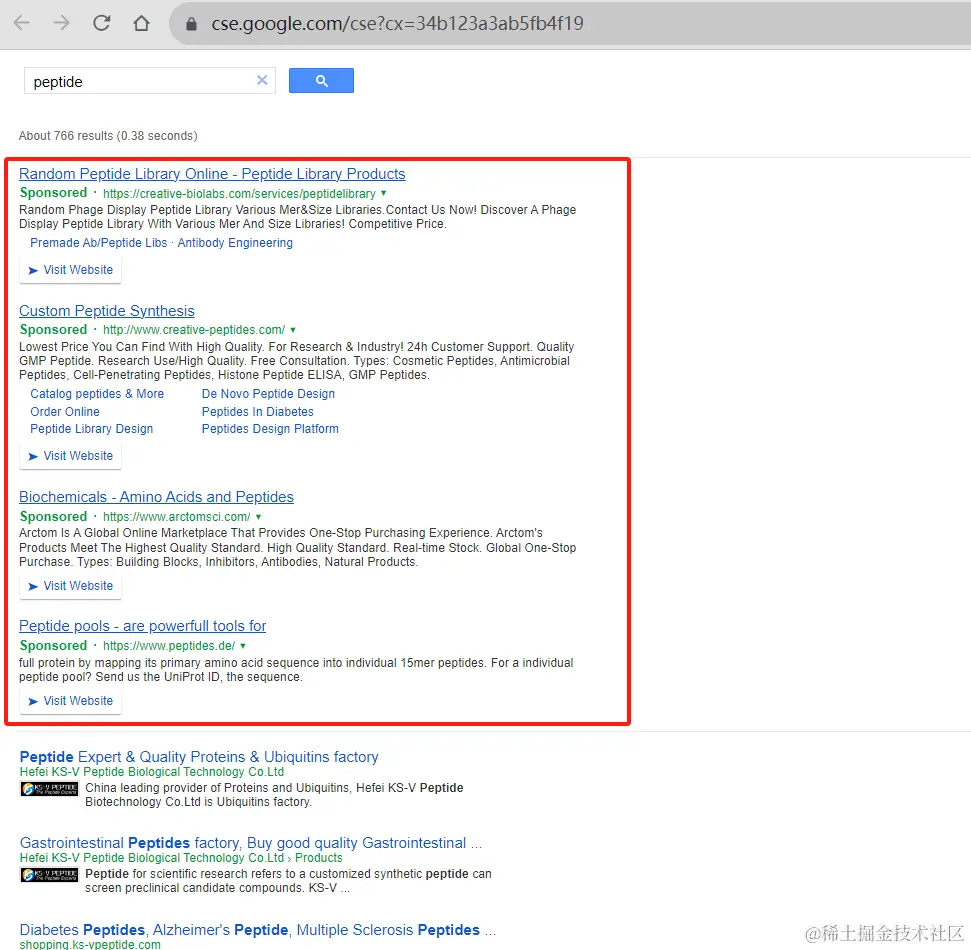Open Custom Peptide Synthesis ad title
971x950 pixels.
[x=107, y=311]
